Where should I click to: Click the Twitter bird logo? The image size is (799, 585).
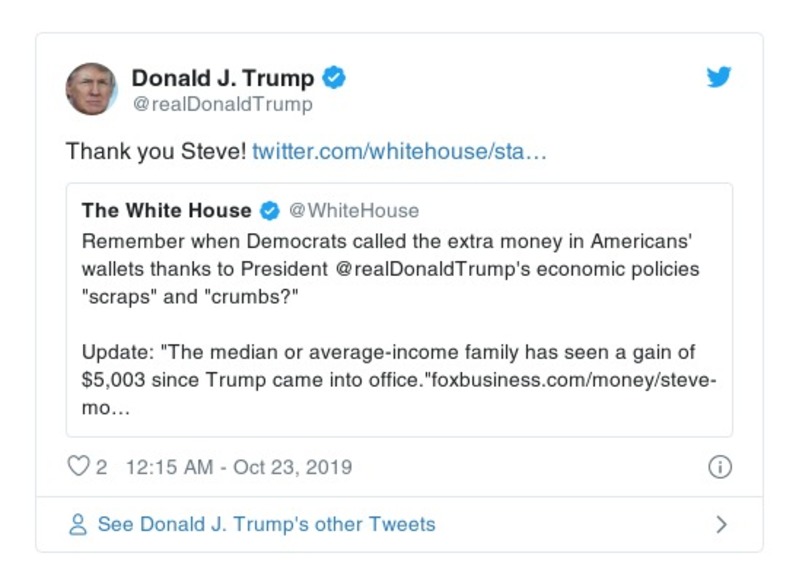point(719,78)
